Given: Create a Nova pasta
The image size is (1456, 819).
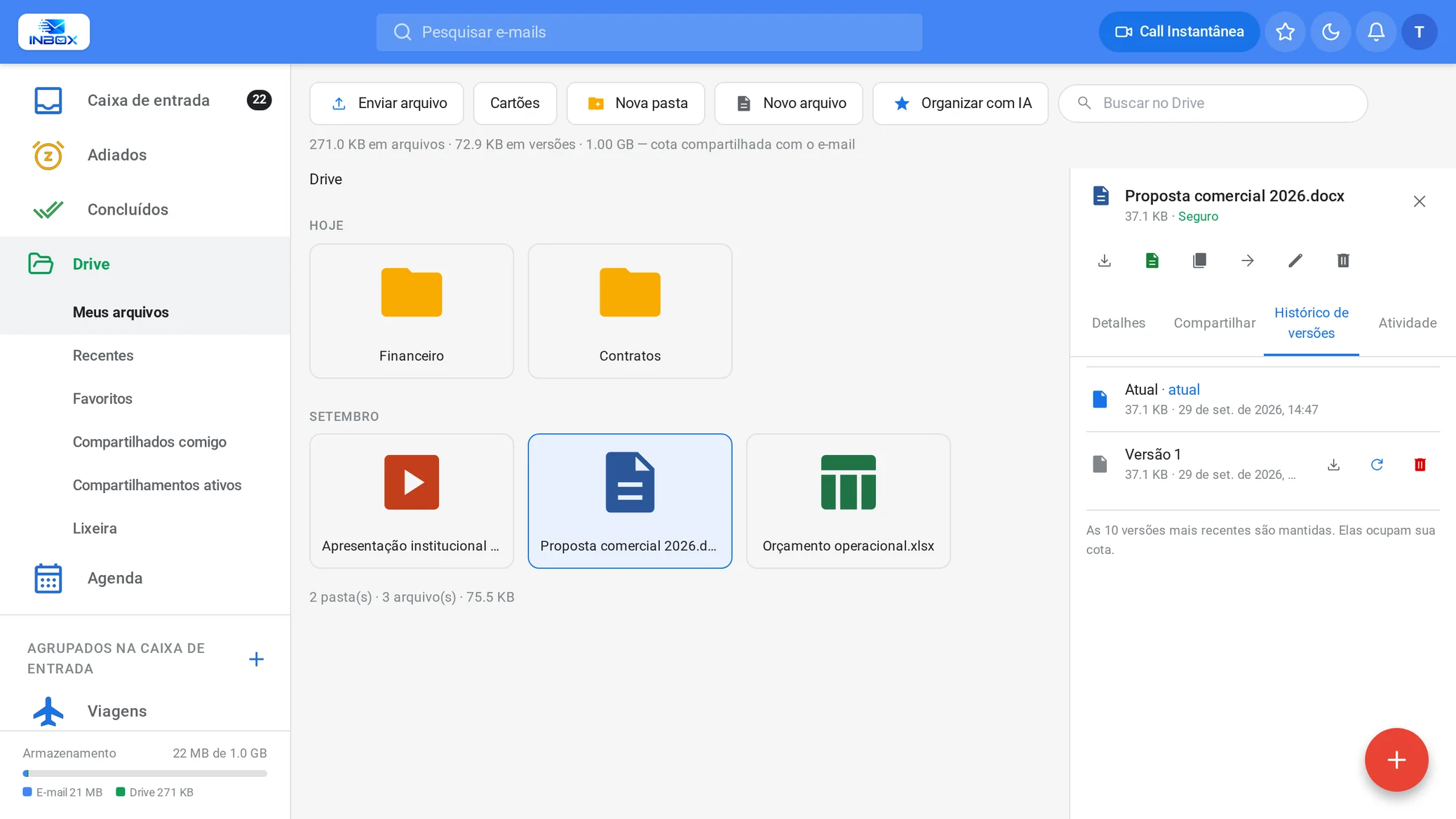Looking at the screenshot, I should point(635,103).
